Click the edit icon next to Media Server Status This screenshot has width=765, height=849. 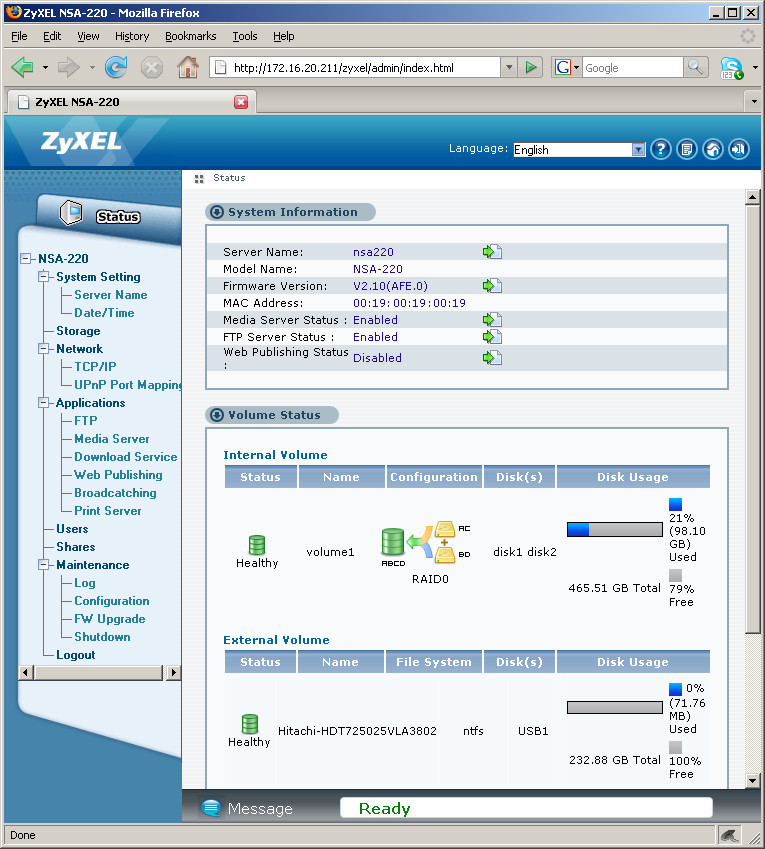492,320
